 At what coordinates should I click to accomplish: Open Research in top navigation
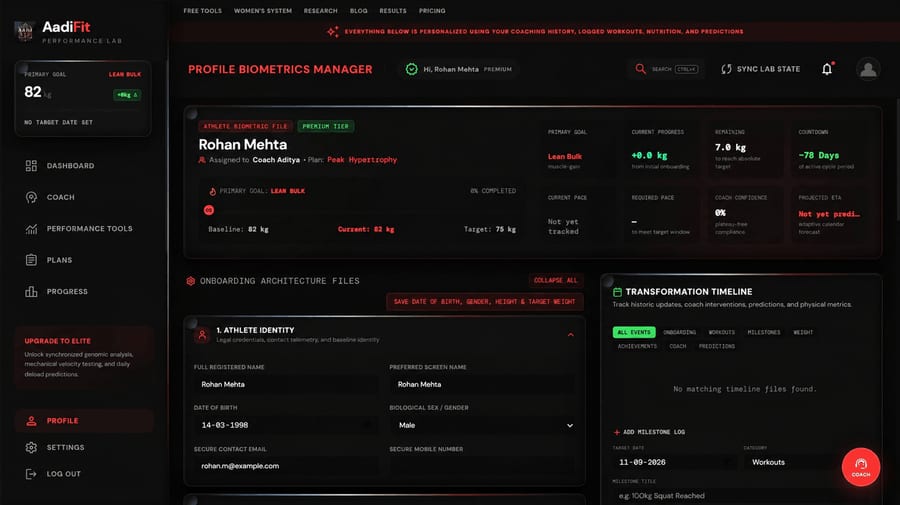pyautogui.click(x=321, y=11)
